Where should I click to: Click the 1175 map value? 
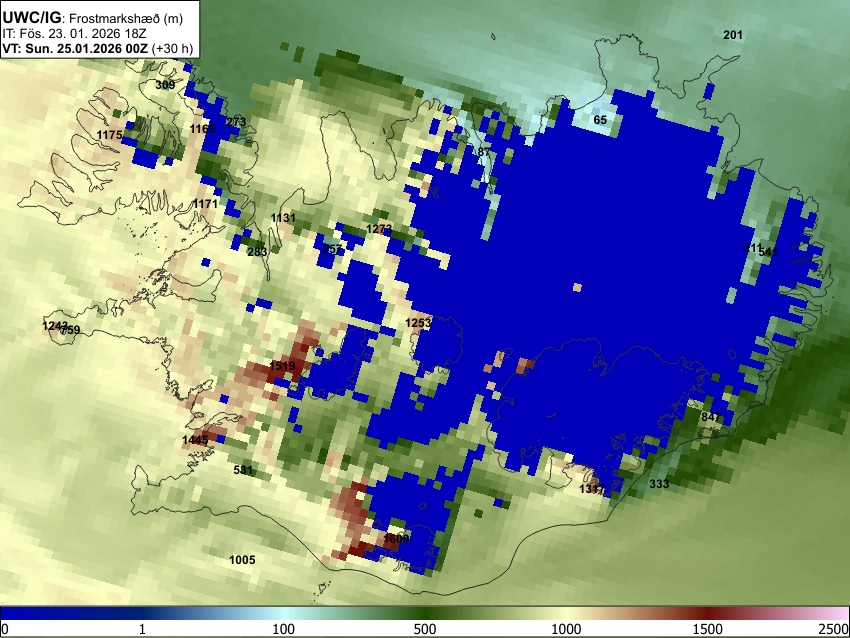[110, 135]
